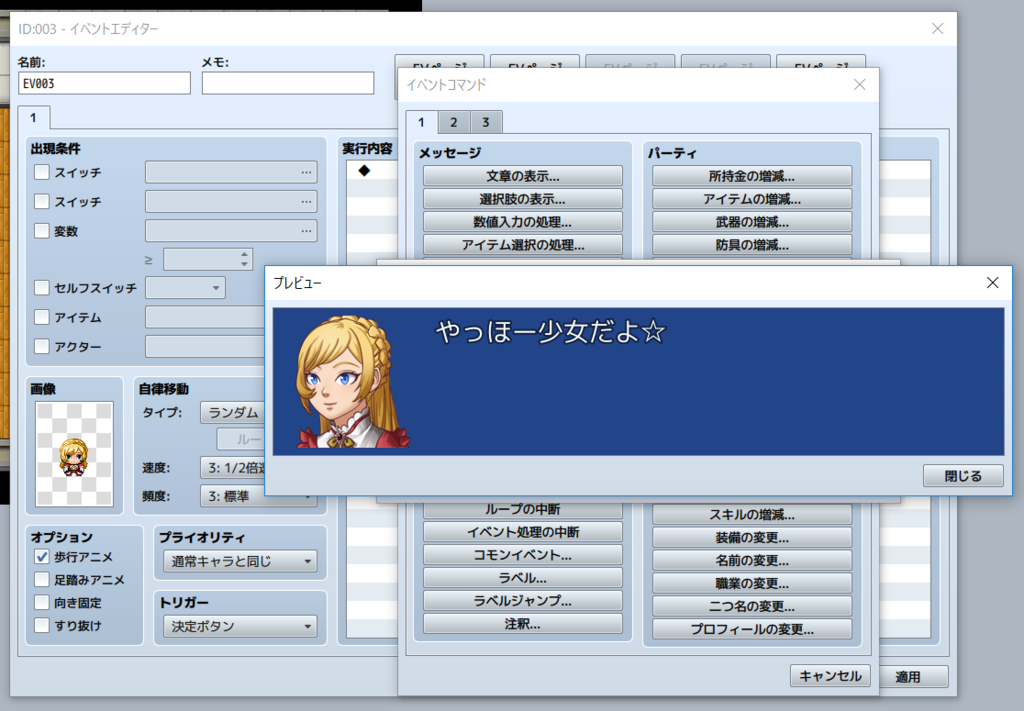Click the 注釈 command button
This screenshot has height=711, width=1024.
tap(522, 624)
